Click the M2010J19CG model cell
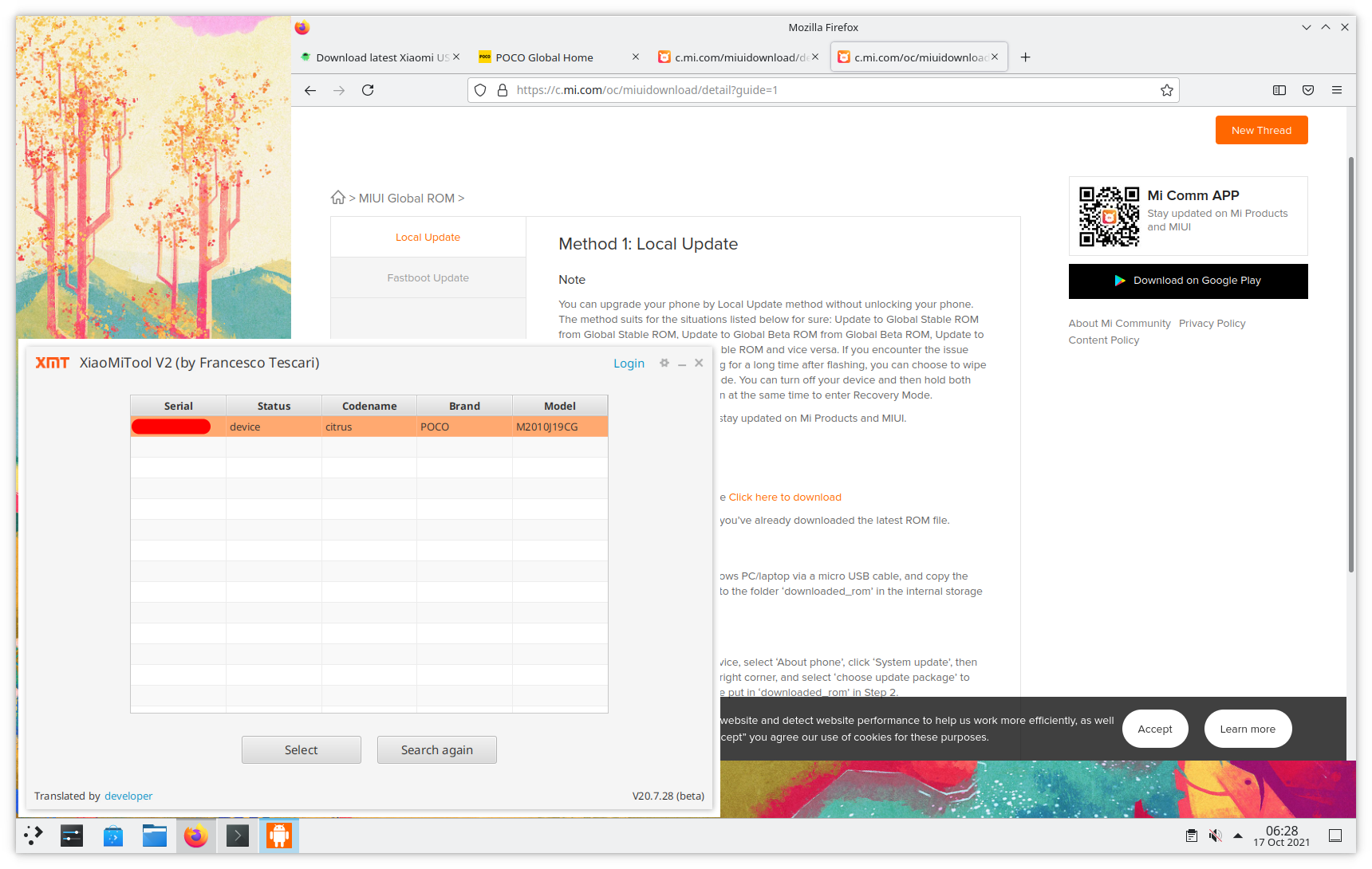 click(x=560, y=427)
